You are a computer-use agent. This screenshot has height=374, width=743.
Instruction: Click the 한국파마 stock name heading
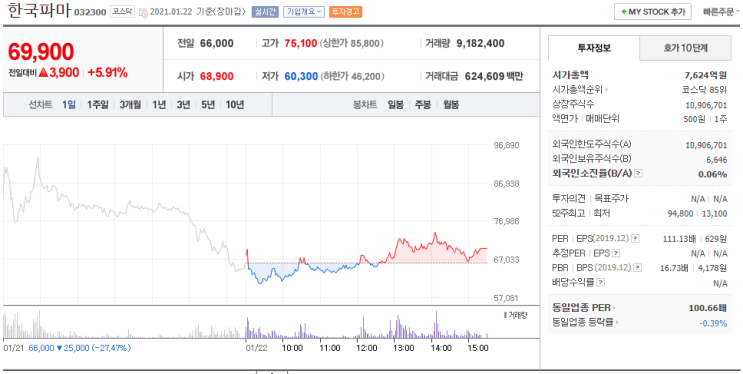pos(39,11)
